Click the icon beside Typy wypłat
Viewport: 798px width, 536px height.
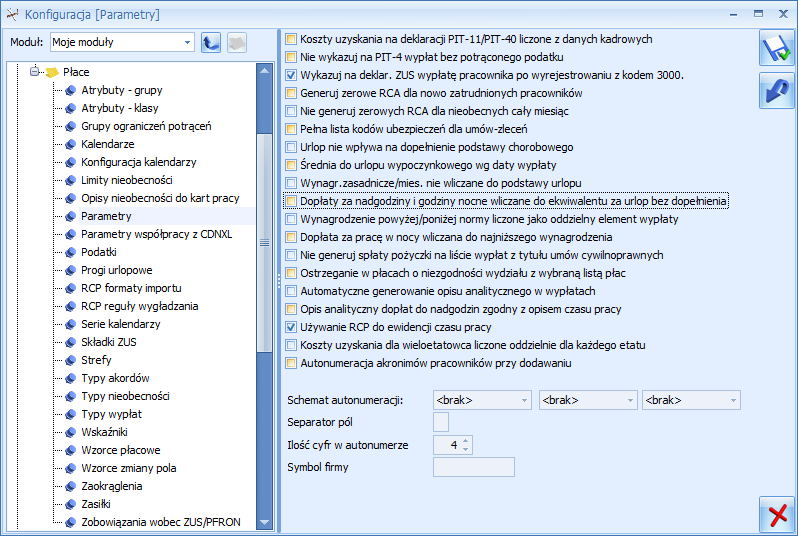point(71,414)
